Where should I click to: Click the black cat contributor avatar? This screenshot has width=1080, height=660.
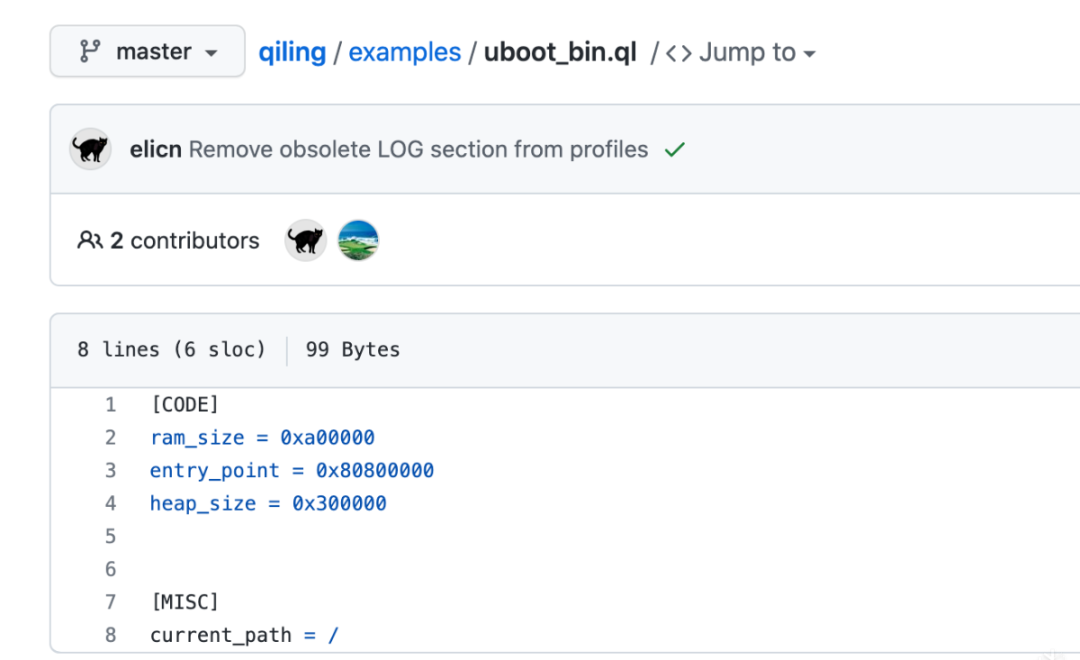click(x=306, y=240)
